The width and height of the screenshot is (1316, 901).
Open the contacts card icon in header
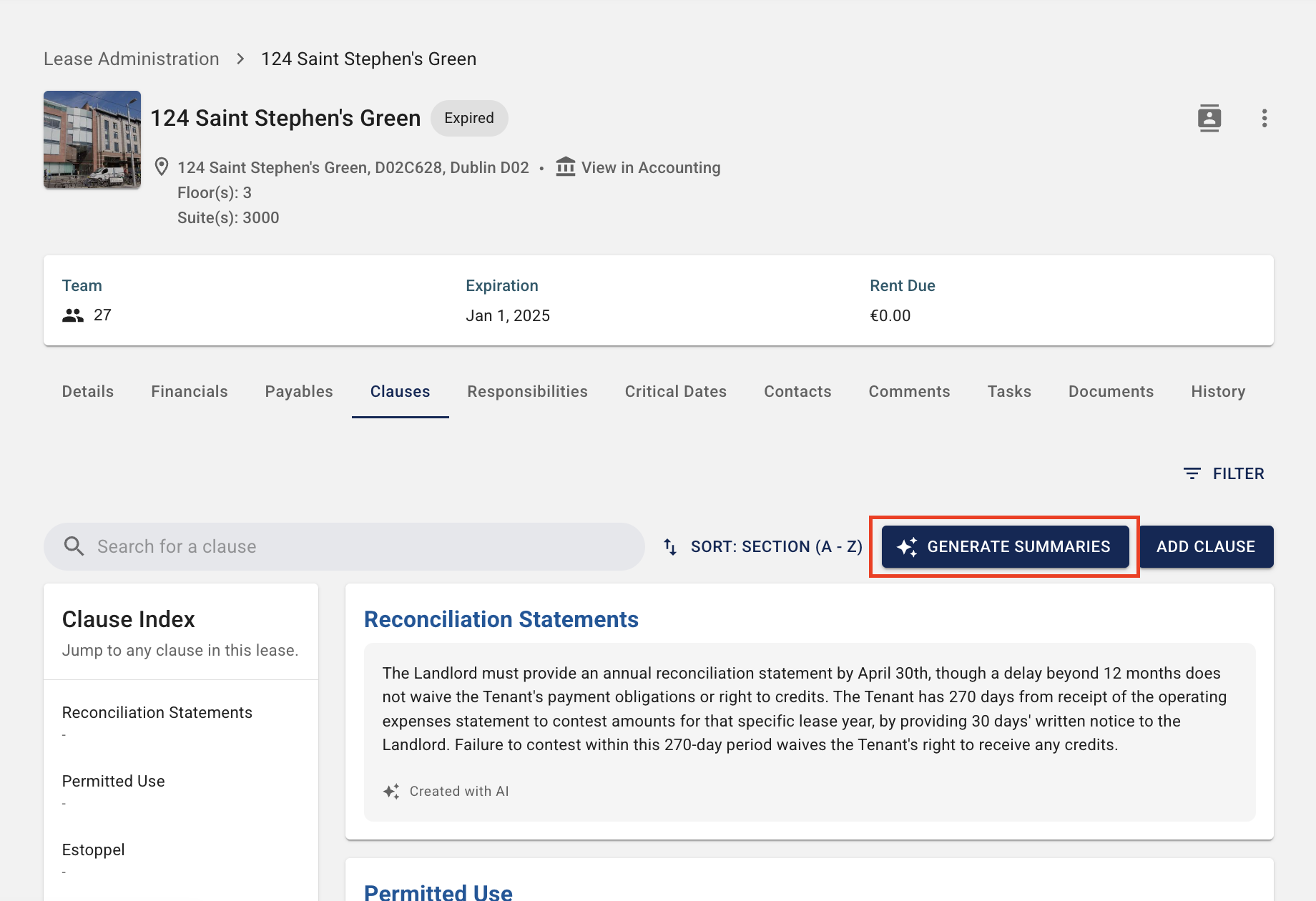(x=1209, y=118)
